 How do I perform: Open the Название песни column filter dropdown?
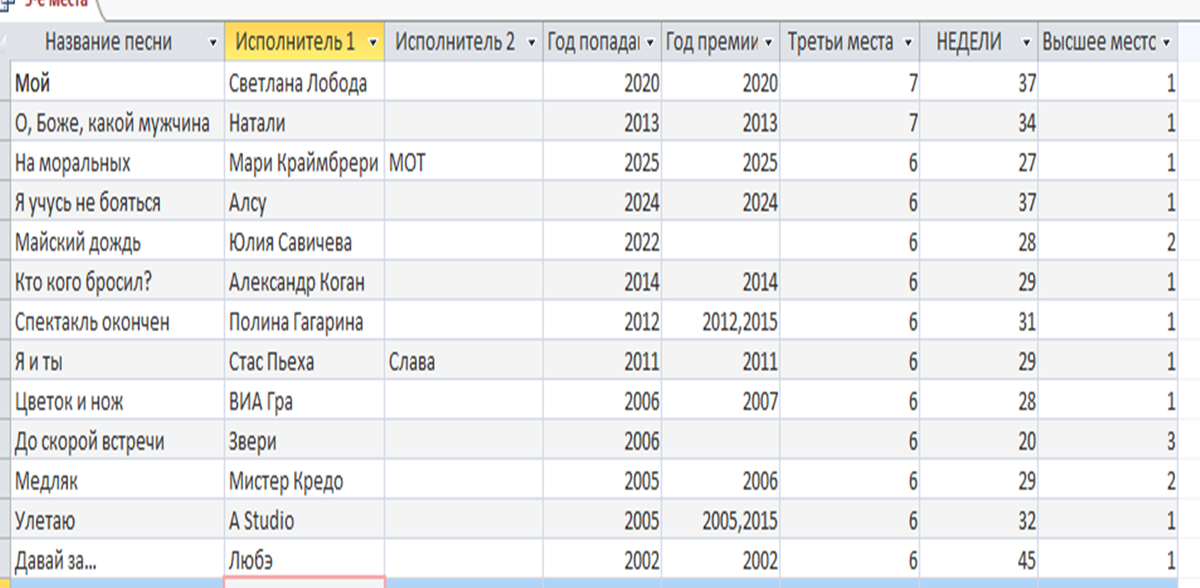(211, 43)
